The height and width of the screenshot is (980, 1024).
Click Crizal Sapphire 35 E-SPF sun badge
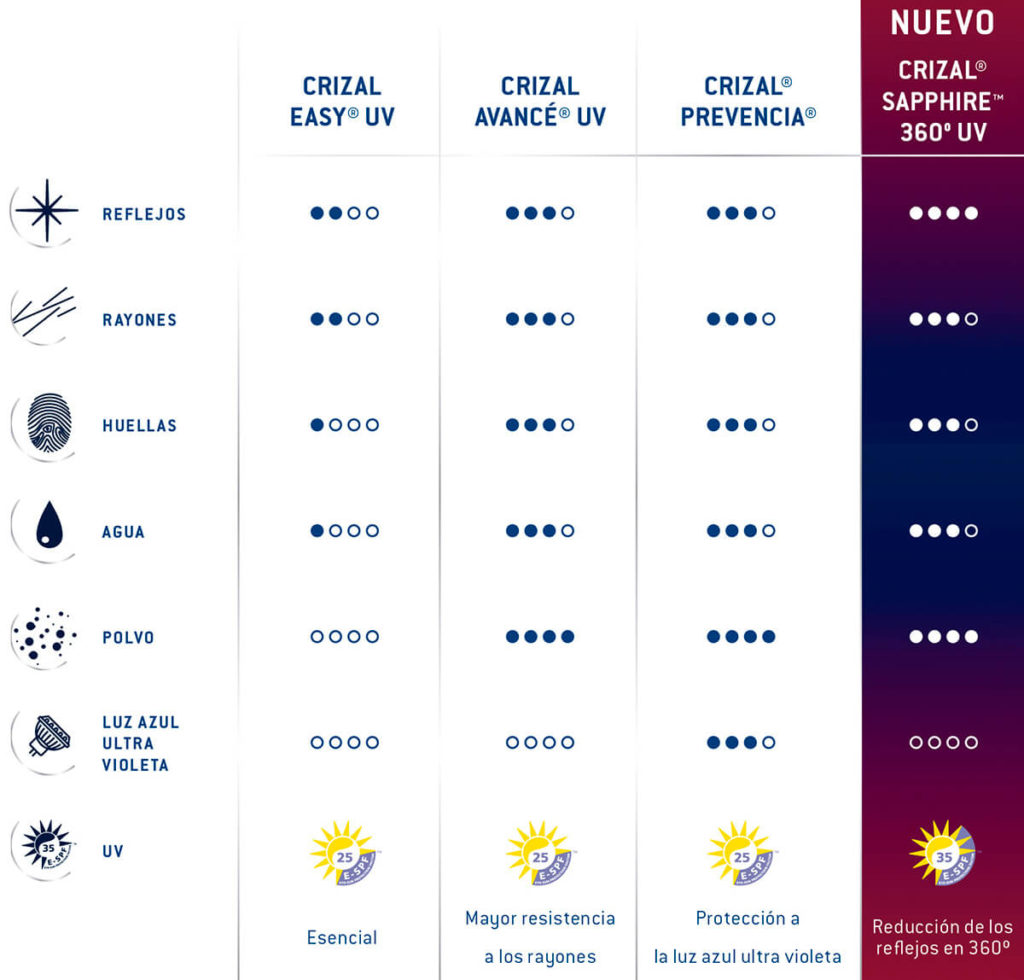coord(943,853)
